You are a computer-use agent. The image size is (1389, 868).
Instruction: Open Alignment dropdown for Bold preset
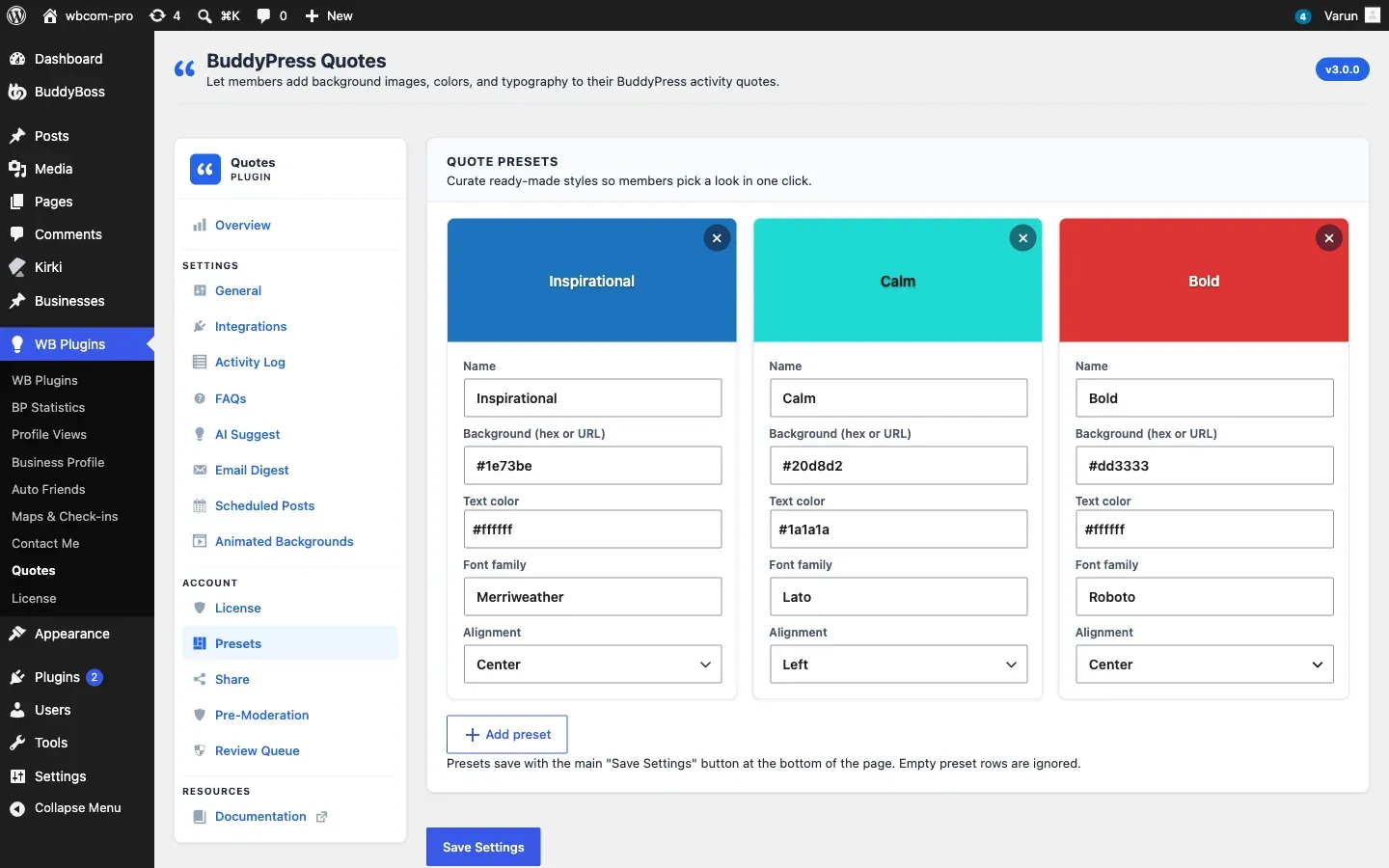[1204, 665]
